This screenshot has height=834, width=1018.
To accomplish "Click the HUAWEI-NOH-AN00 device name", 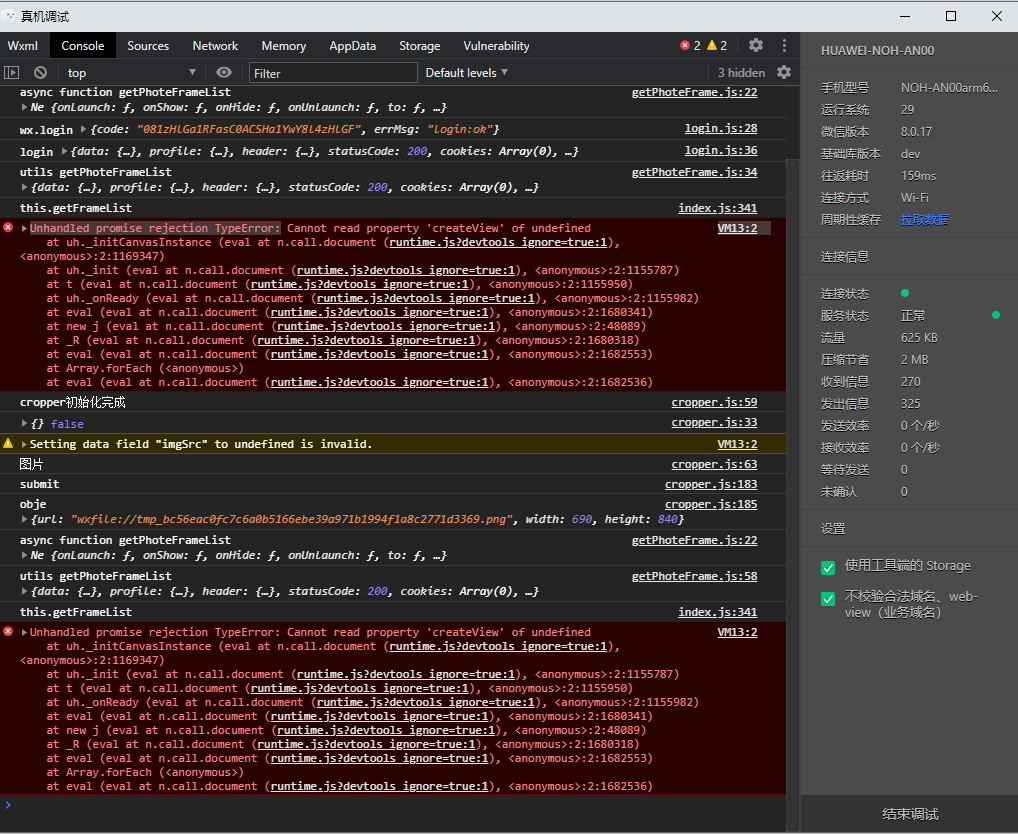I will pos(877,51).
